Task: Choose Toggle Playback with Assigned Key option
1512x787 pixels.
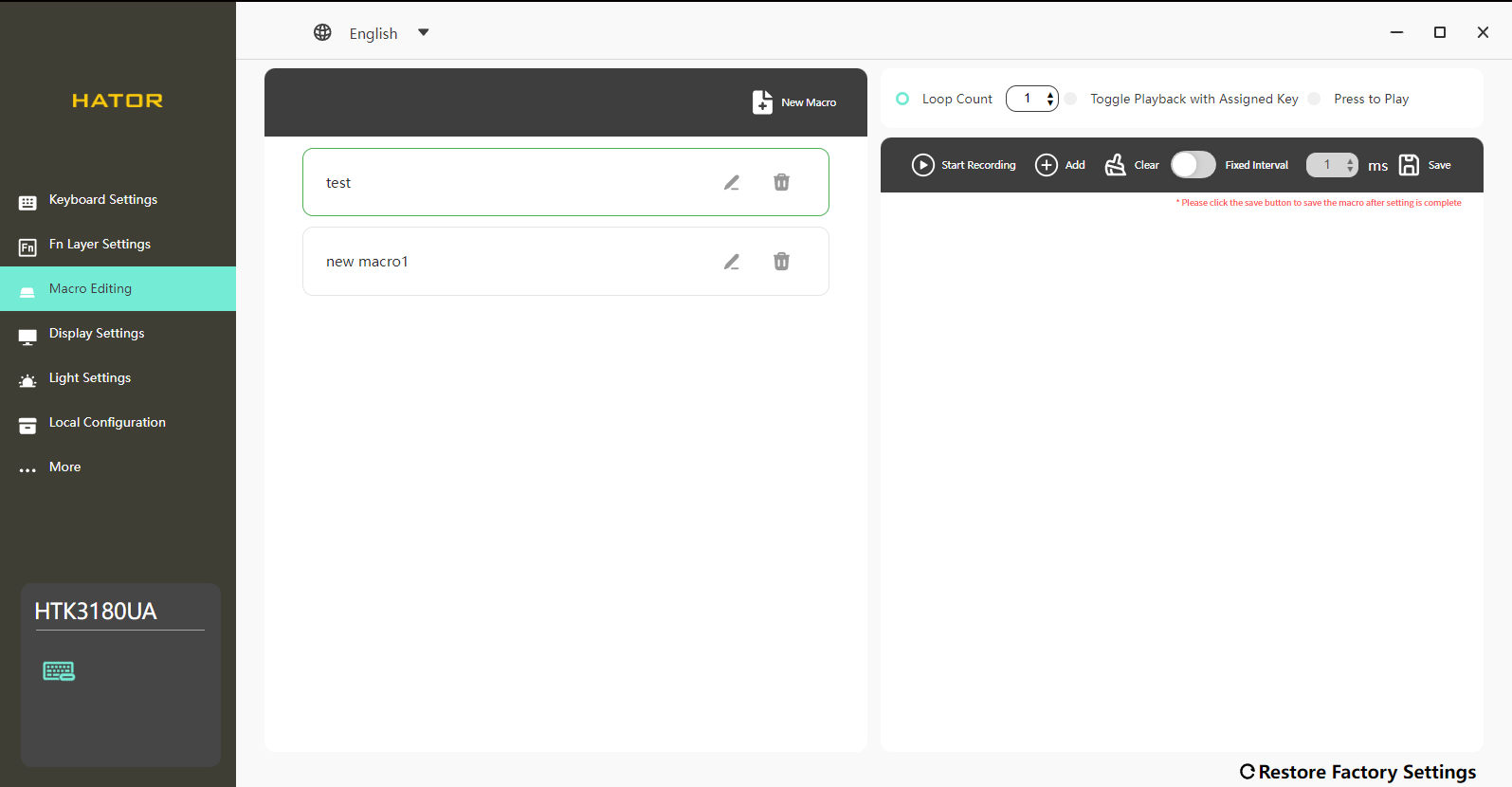Action: pyautogui.click(x=1071, y=99)
